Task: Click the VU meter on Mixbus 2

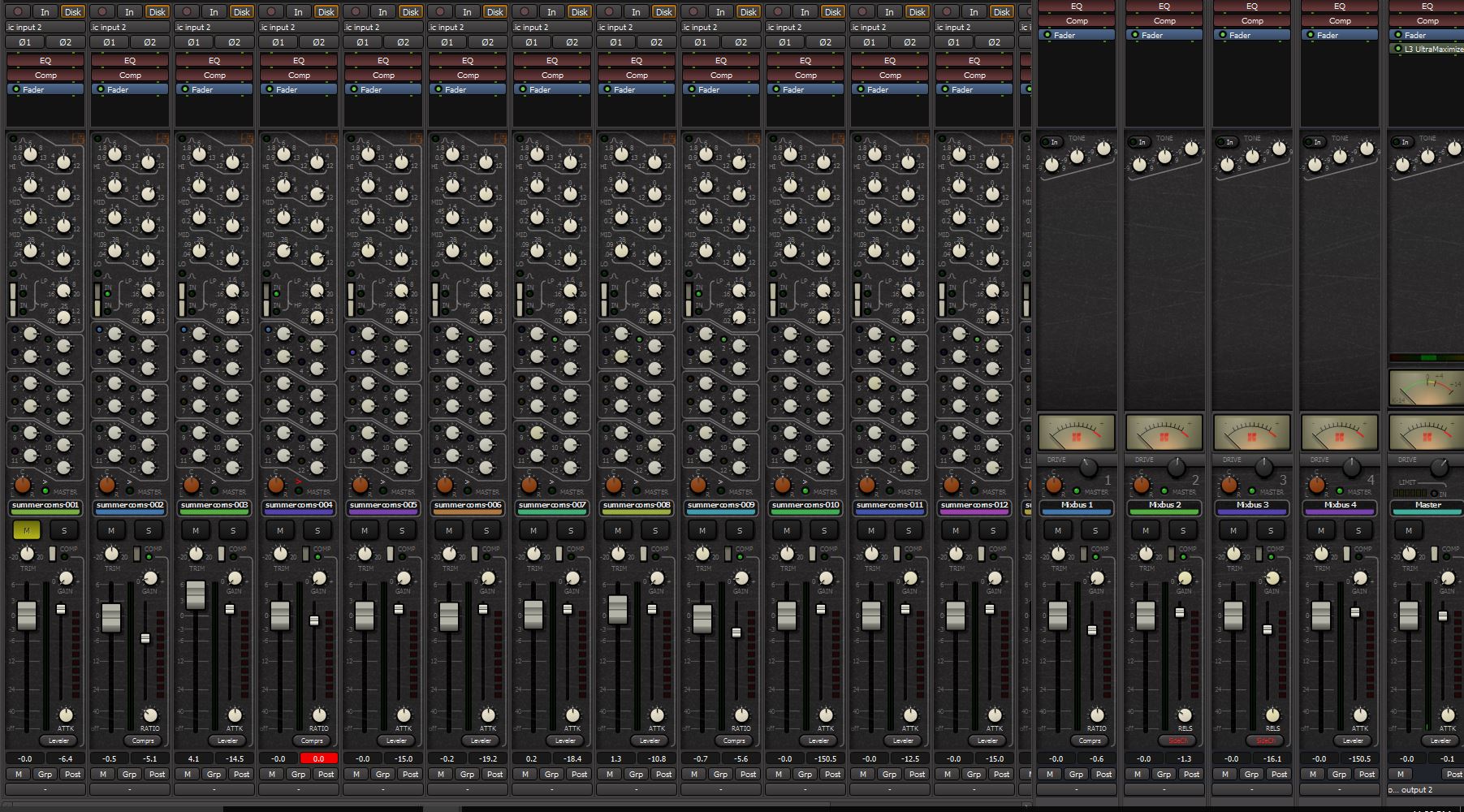Action: coord(1164,433)
